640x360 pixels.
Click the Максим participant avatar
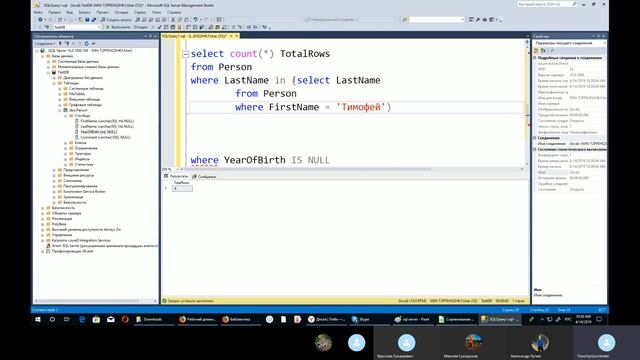coord(473,342)
